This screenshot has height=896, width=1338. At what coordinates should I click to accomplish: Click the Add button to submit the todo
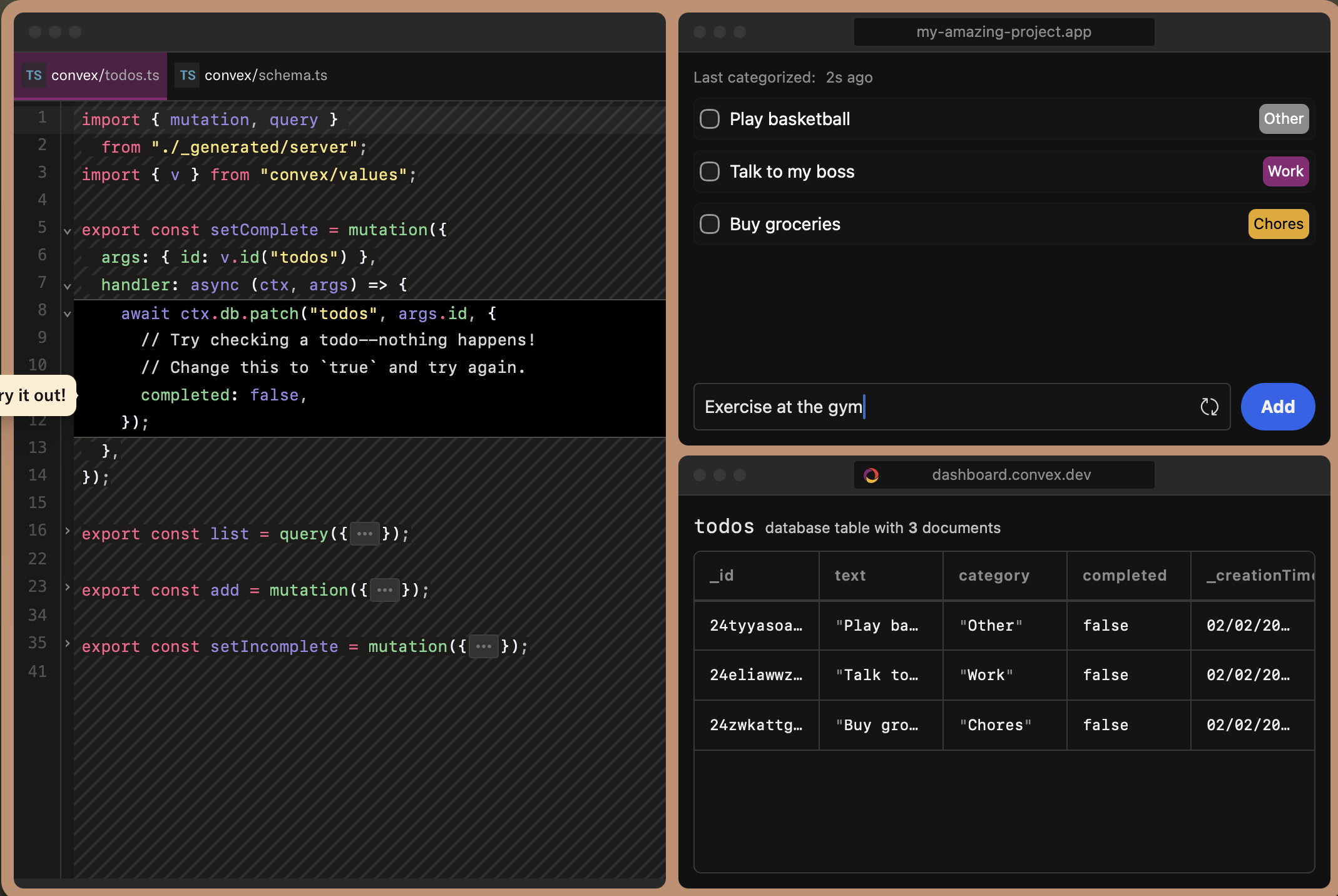[x=1277, y=407]
